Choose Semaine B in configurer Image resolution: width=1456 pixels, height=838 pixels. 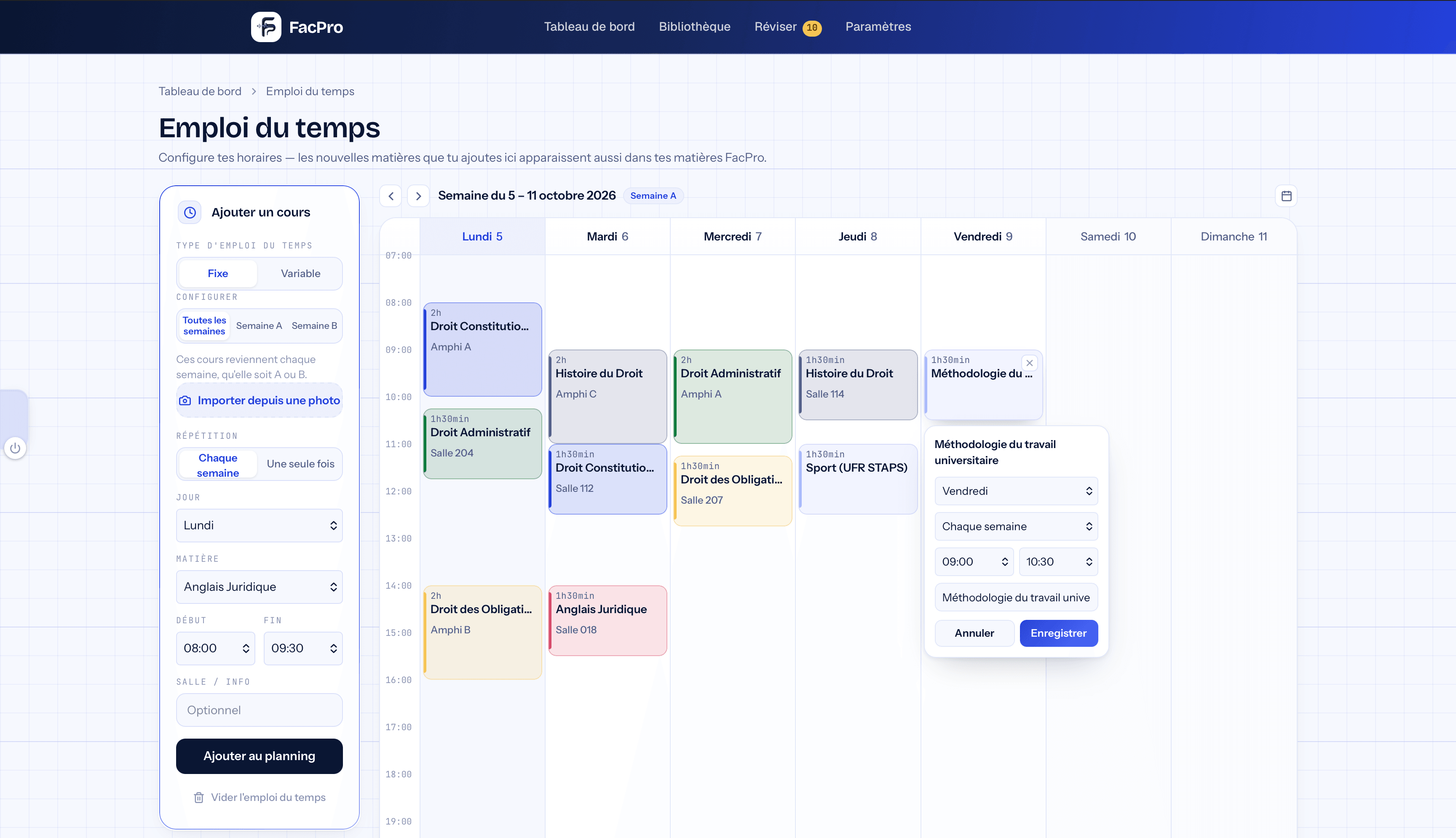[x=314, y=326]
